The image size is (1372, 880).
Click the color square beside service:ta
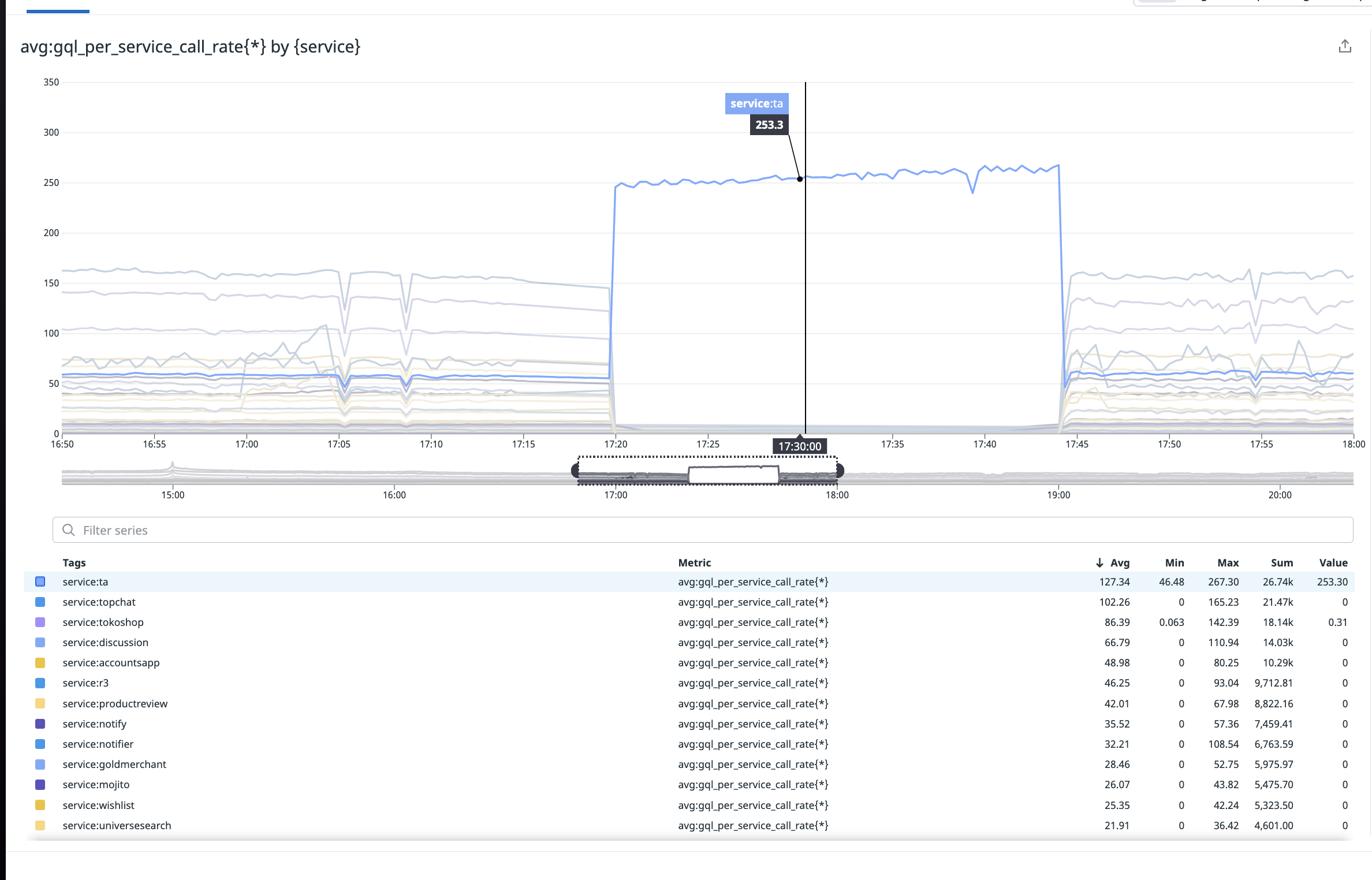(x=40, y=581)
